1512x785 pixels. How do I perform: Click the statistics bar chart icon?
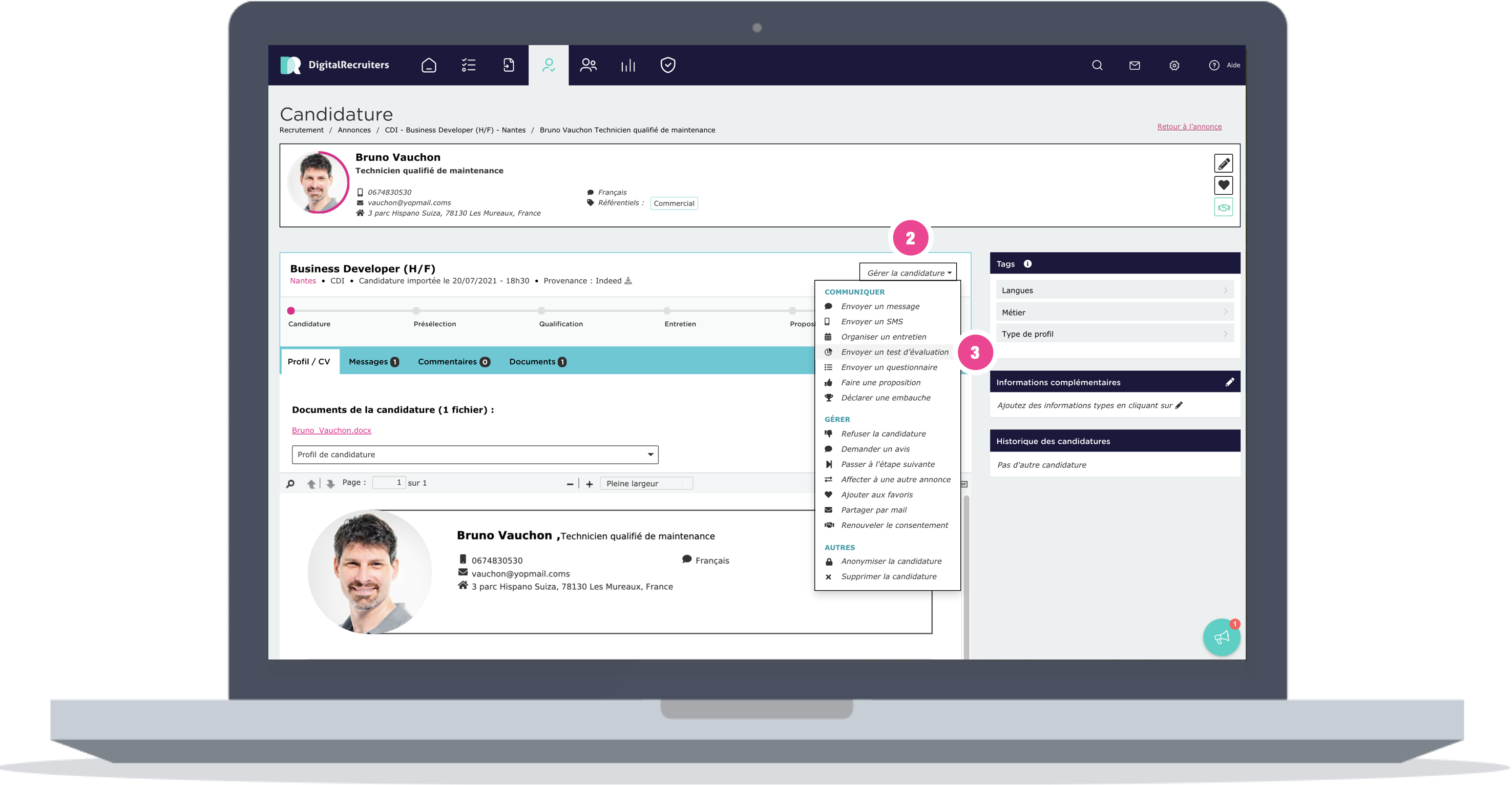pyautogui.click(x=628, y=65)
